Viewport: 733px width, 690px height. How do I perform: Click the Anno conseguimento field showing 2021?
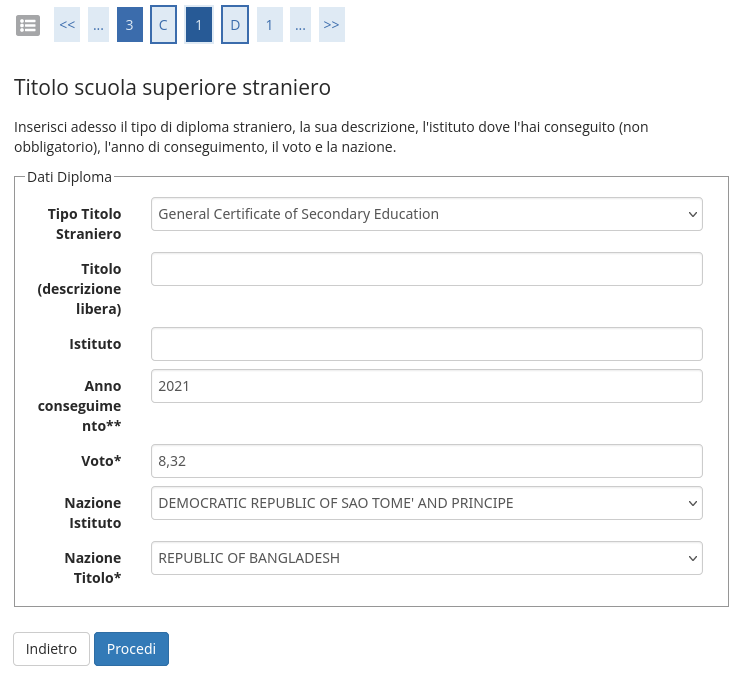426,386
